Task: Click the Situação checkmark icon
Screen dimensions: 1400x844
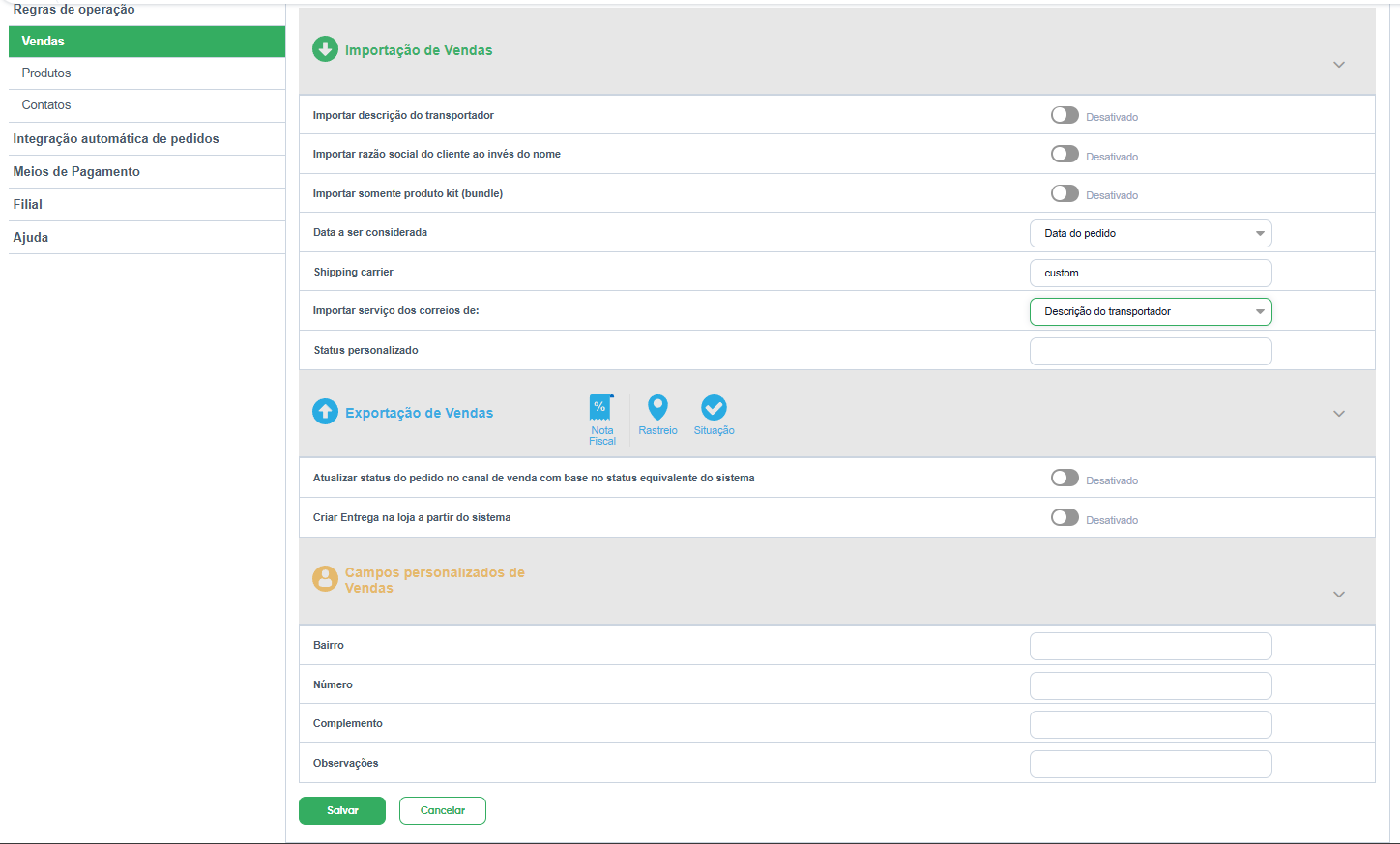Action: click(x=714, y=407)
